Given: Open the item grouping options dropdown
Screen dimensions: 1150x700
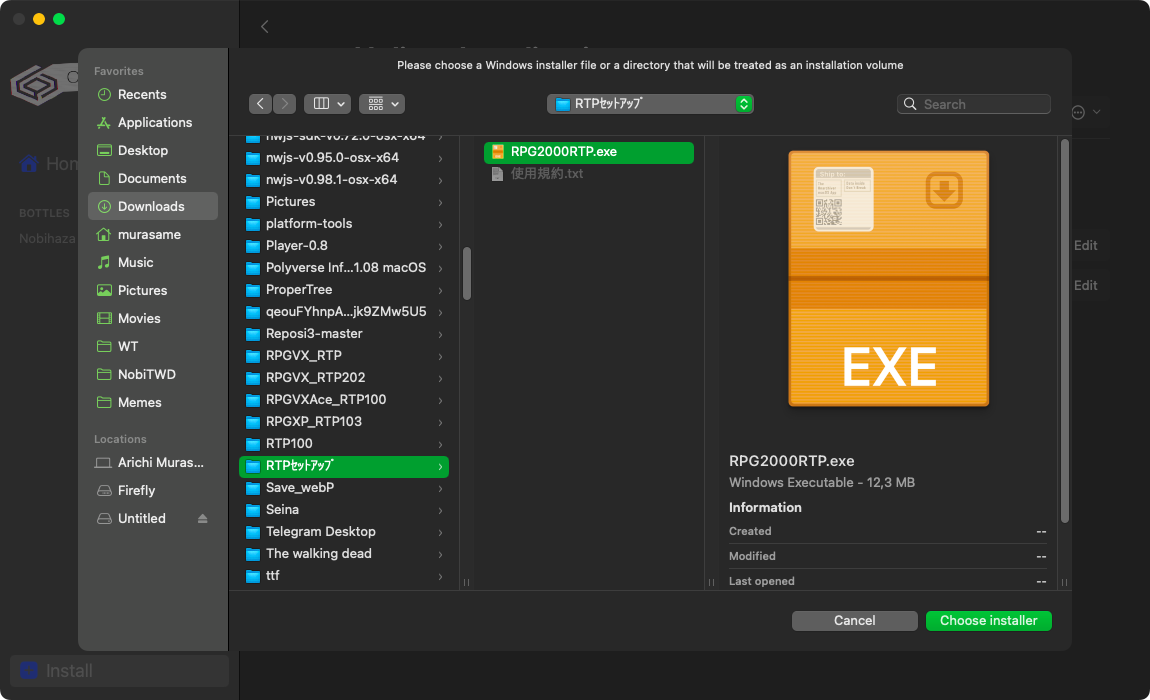Looking at the screenshot, I should pyautogui.click(x=381, y=104).
